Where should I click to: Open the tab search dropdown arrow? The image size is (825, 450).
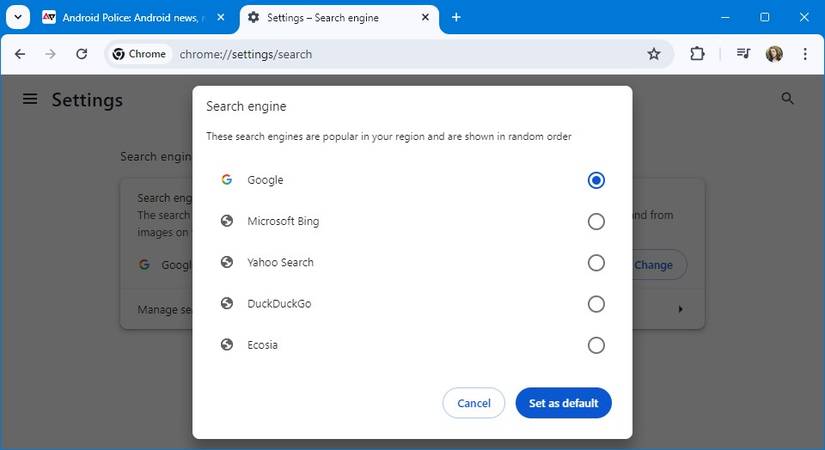(18, 17)
